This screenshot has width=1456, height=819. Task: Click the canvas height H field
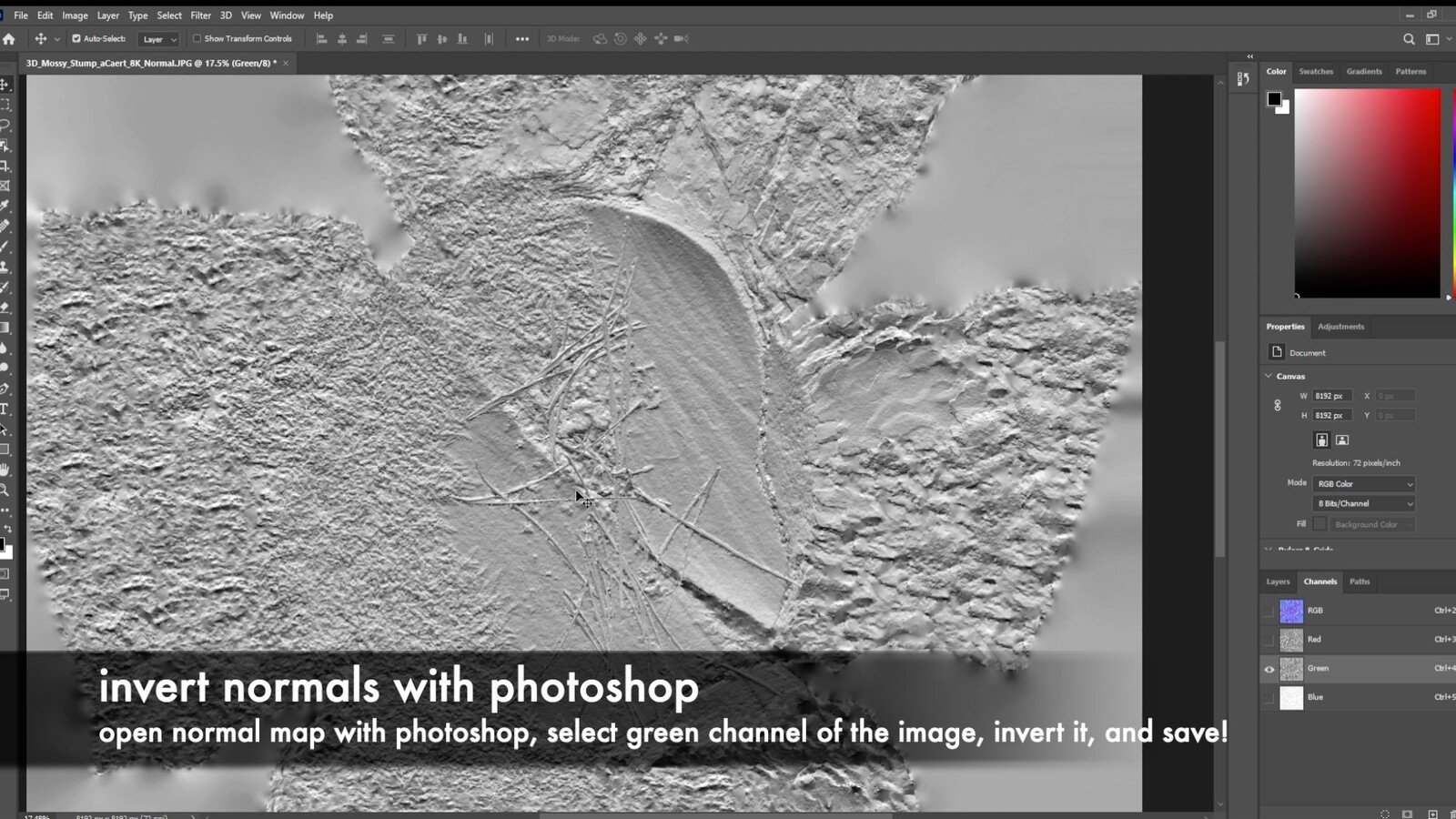(1333, 416)
